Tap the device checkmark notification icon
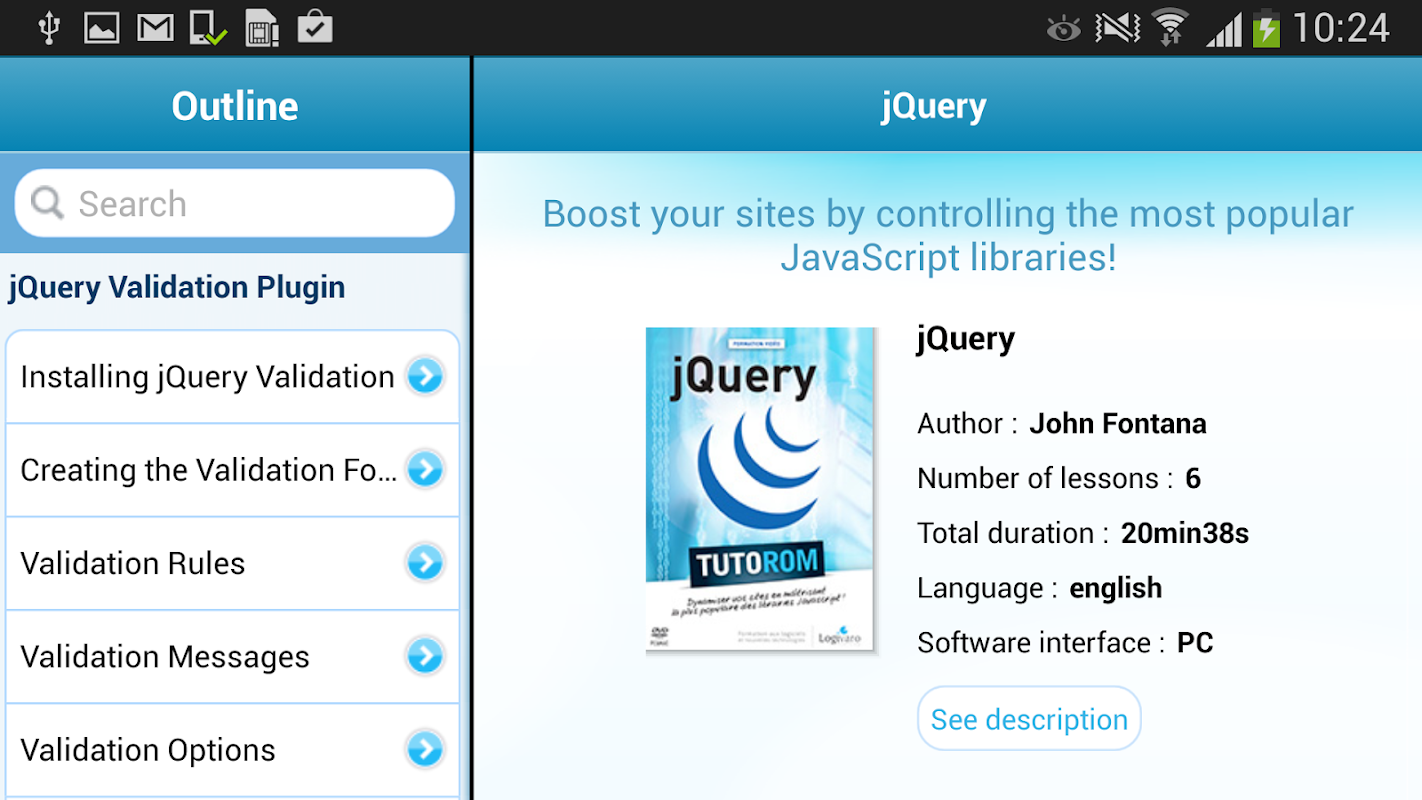The width and height of the screenshot is (1422, 800). pyautogui.click(x=208, y=28)
